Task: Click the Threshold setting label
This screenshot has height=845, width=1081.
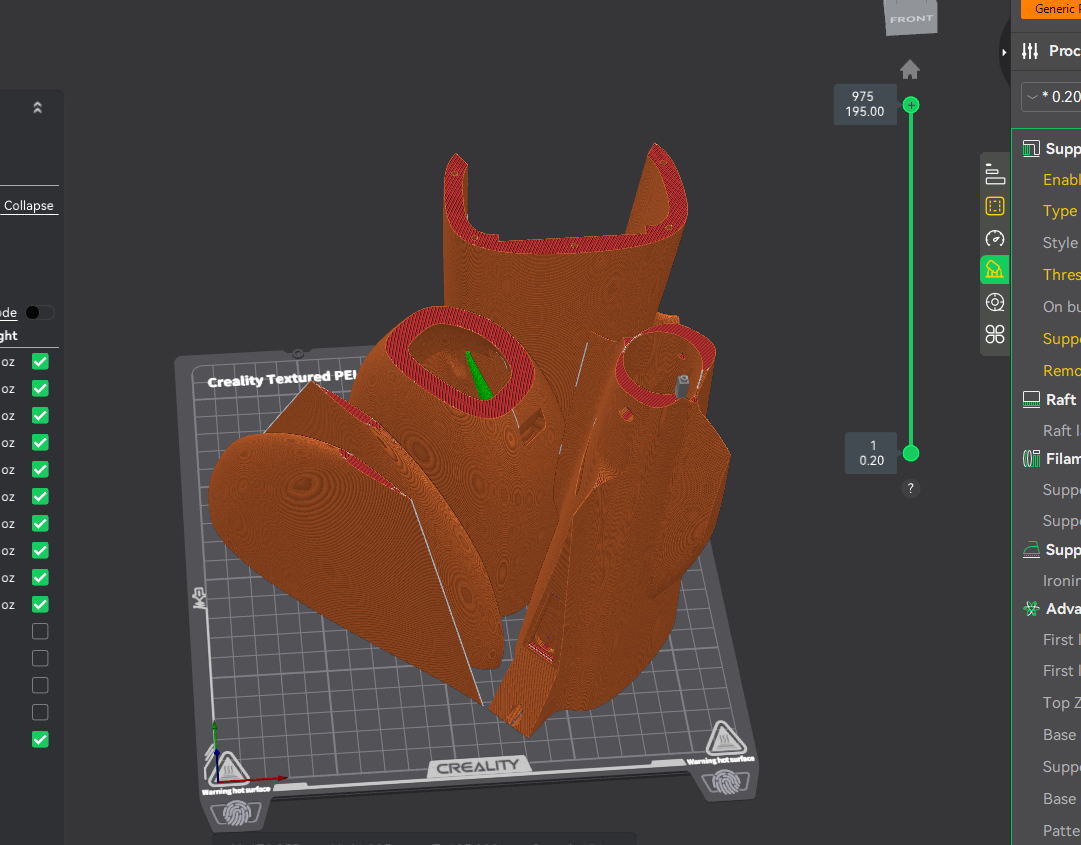Action: [1062, 274]
